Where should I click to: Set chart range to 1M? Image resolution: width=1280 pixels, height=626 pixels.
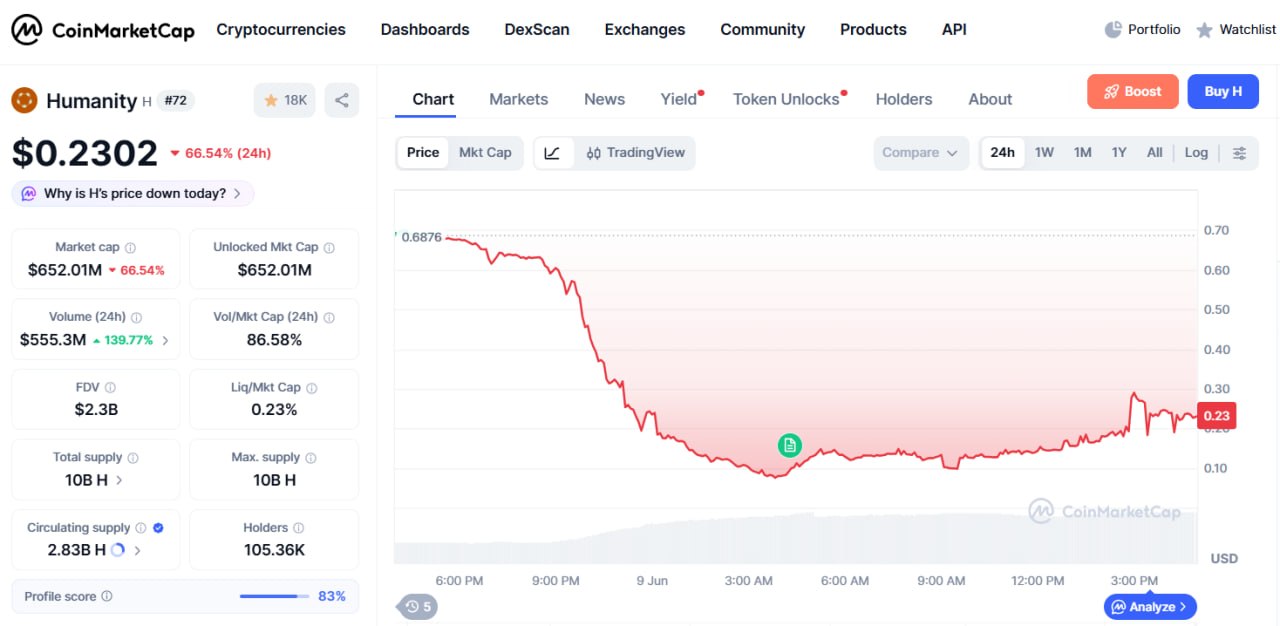(1083, 153)
